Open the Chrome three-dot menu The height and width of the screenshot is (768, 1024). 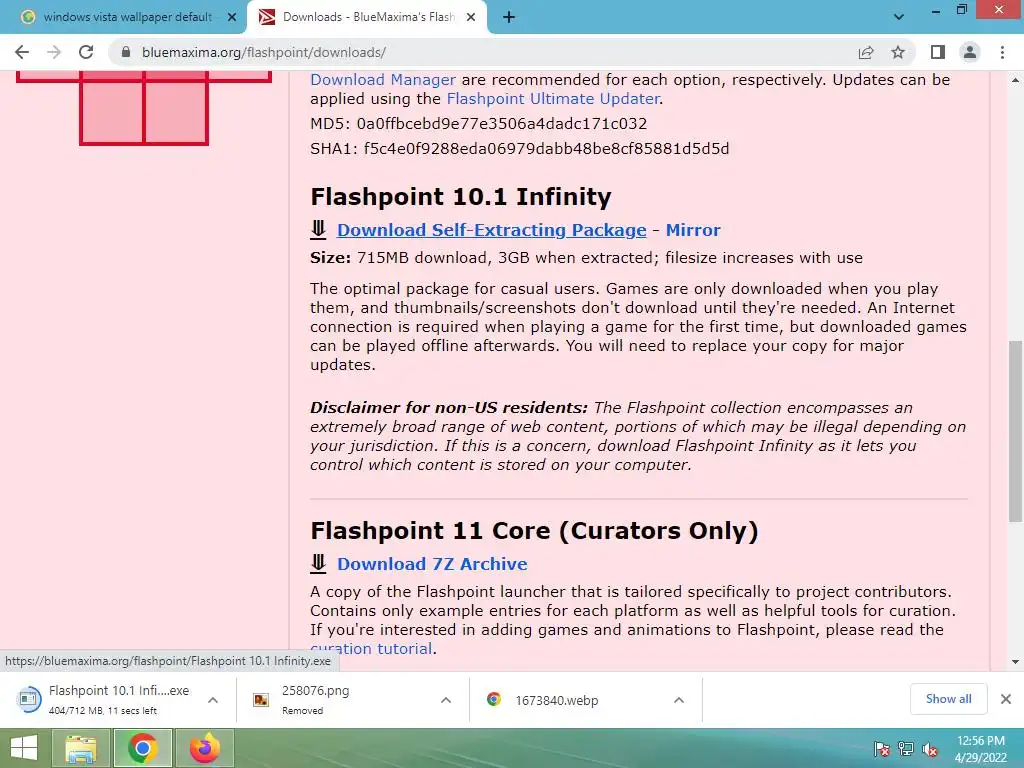[1002, 52]
